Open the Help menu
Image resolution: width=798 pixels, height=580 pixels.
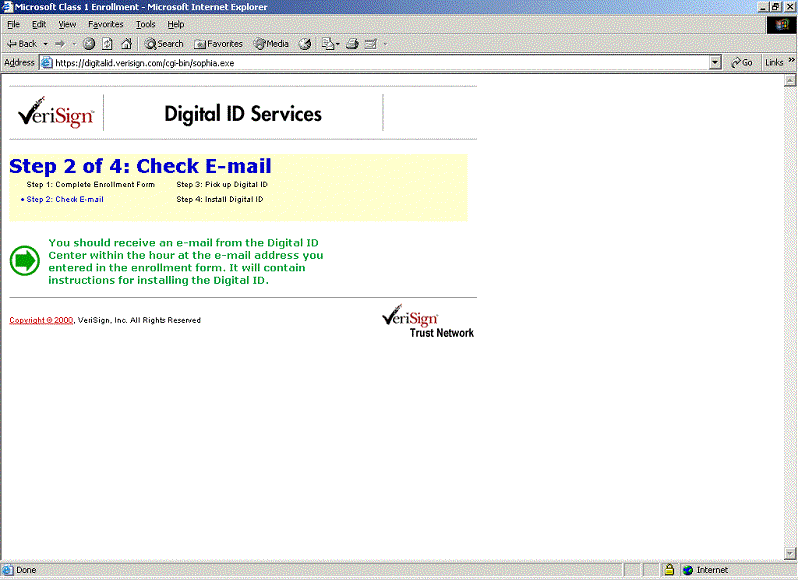pos(176,24)
